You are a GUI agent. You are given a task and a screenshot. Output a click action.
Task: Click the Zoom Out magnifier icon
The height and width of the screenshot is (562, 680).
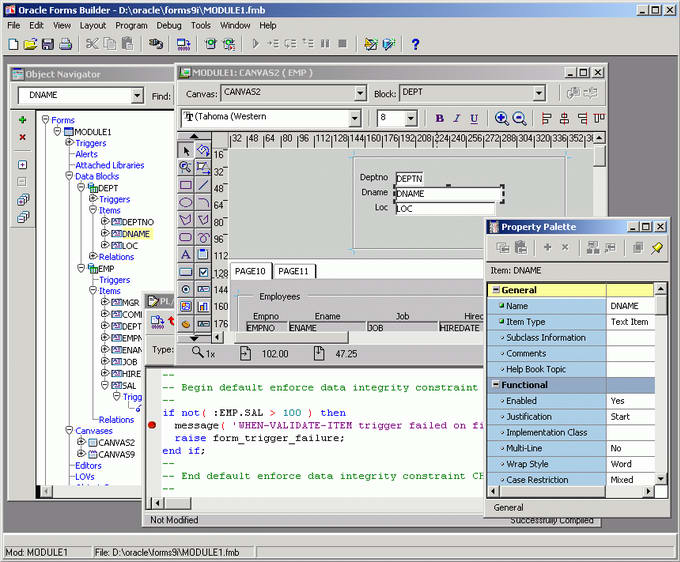(x=519, y=118)
